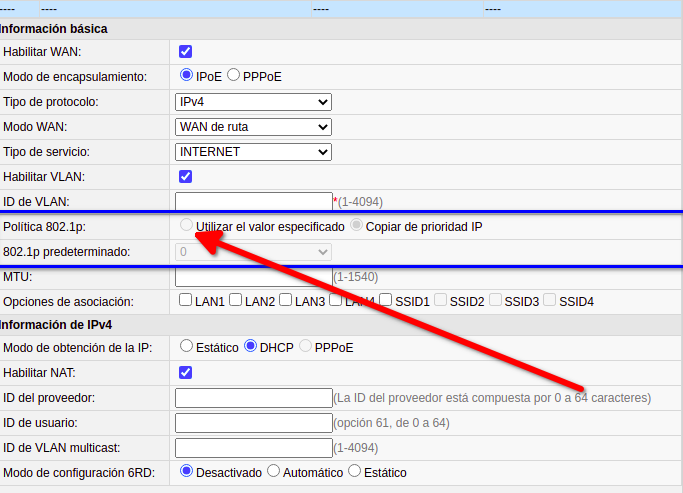Toggle the Habilitar NAT checkbox
Screen dimensions: 683x493
tap(185, 372)
